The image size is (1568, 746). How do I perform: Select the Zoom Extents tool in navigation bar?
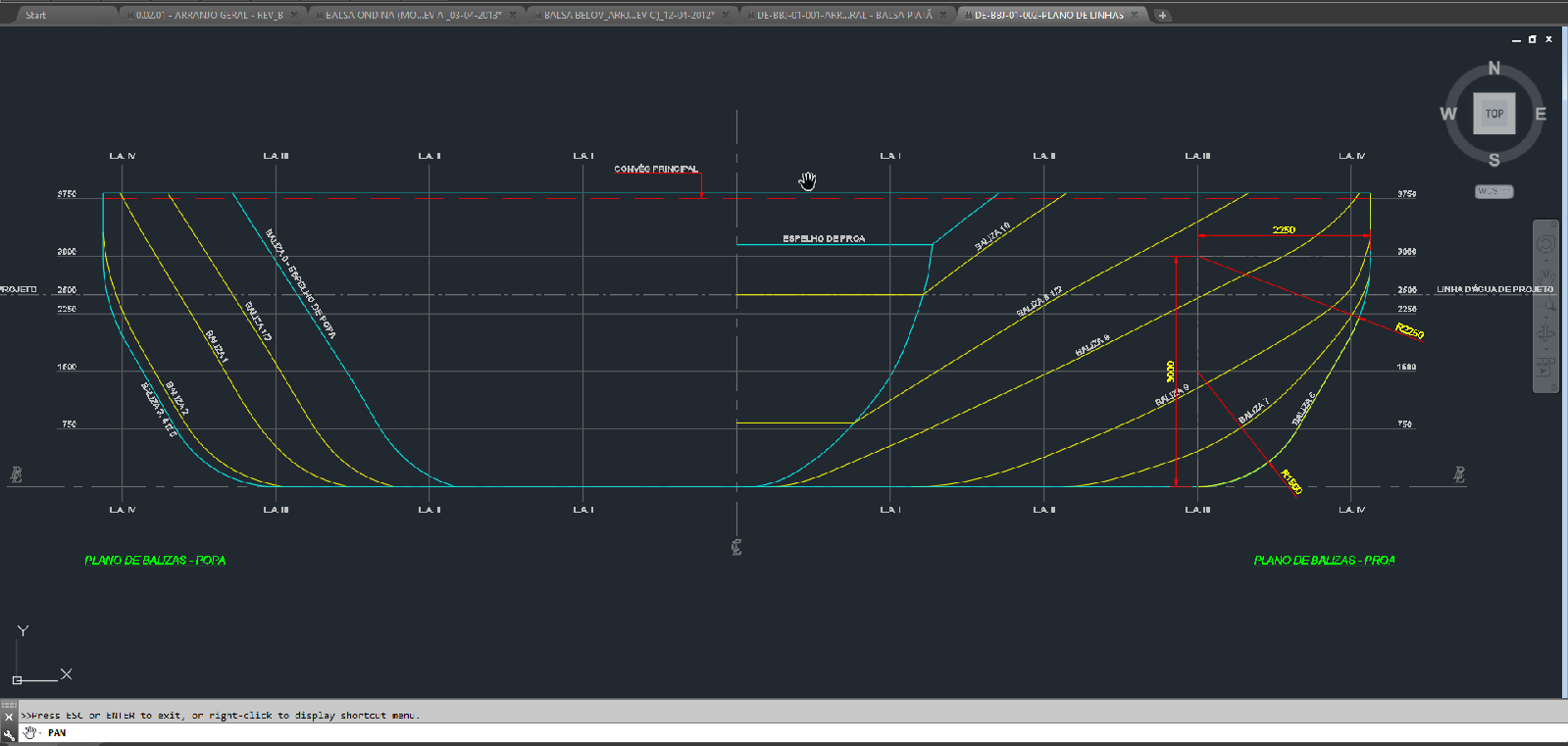click(1546, 305)
